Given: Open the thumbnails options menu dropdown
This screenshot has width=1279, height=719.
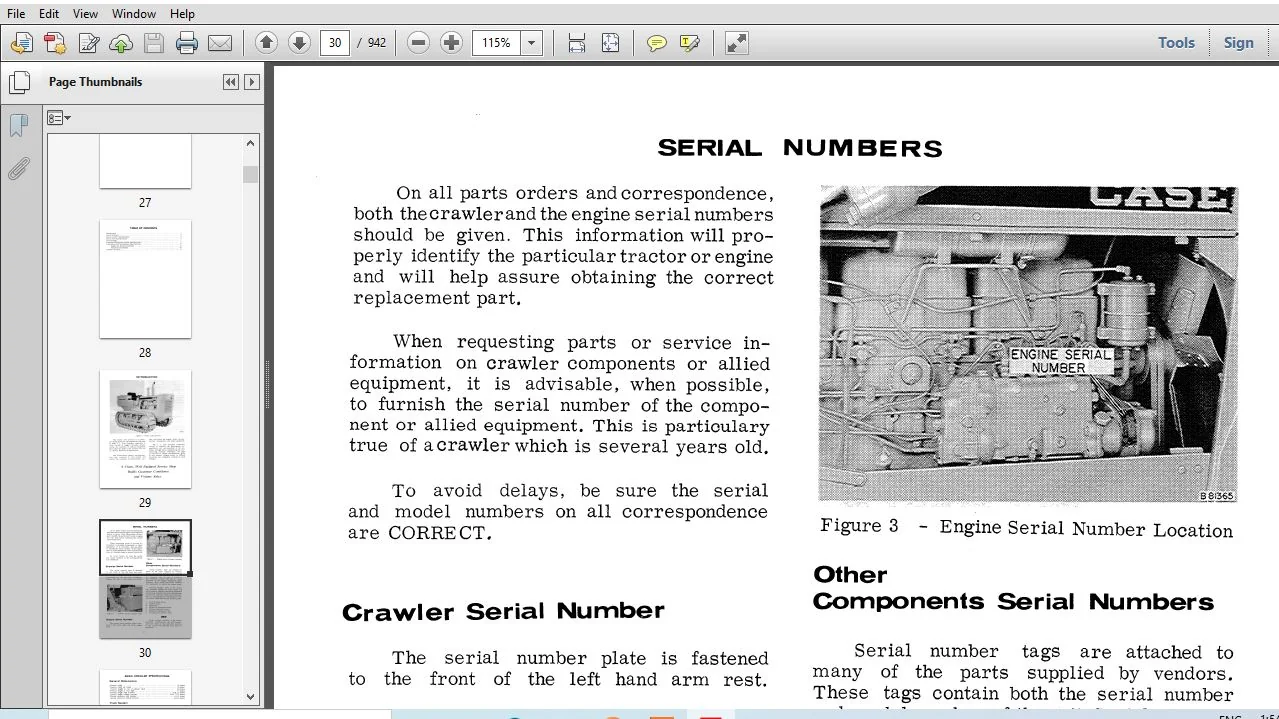Looking at the screenshot, I should (x=59, y=118).
